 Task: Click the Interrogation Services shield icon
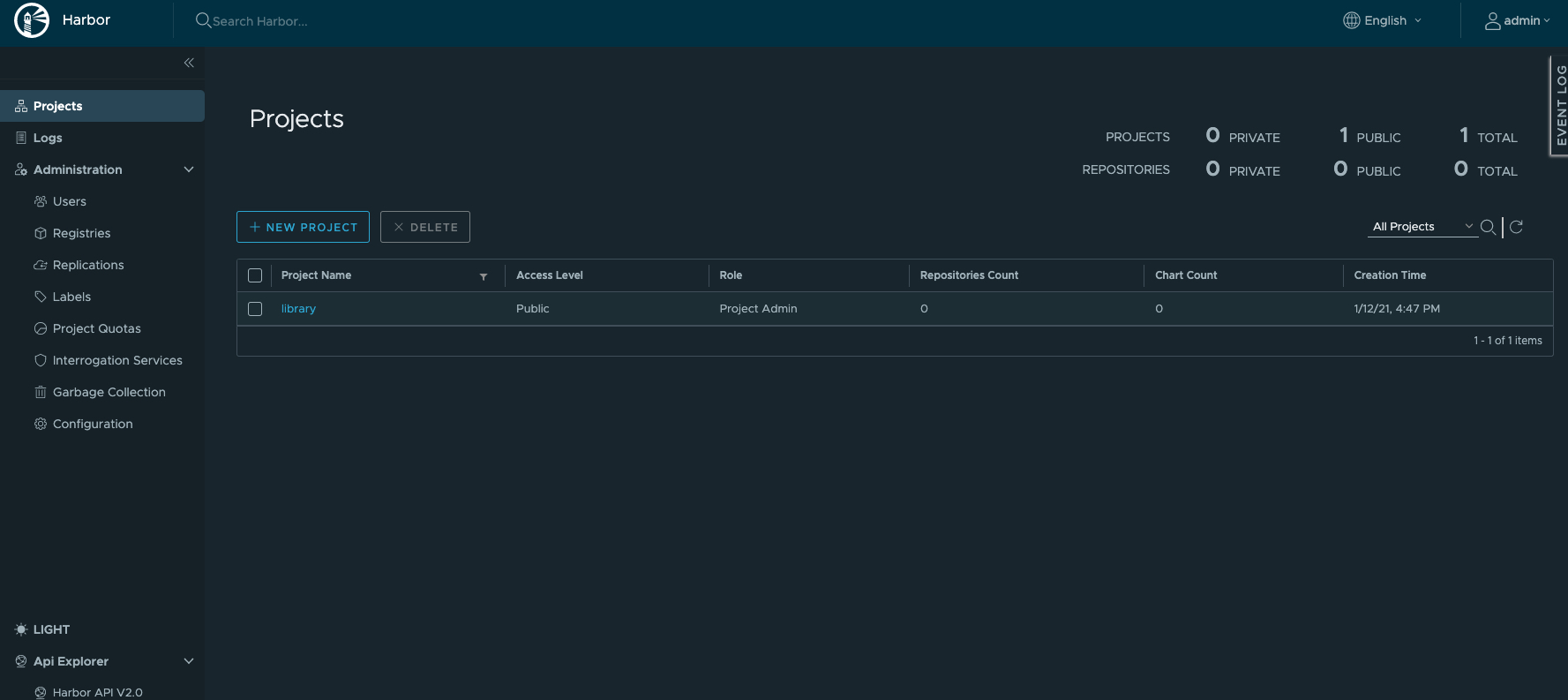coord(41,360)
